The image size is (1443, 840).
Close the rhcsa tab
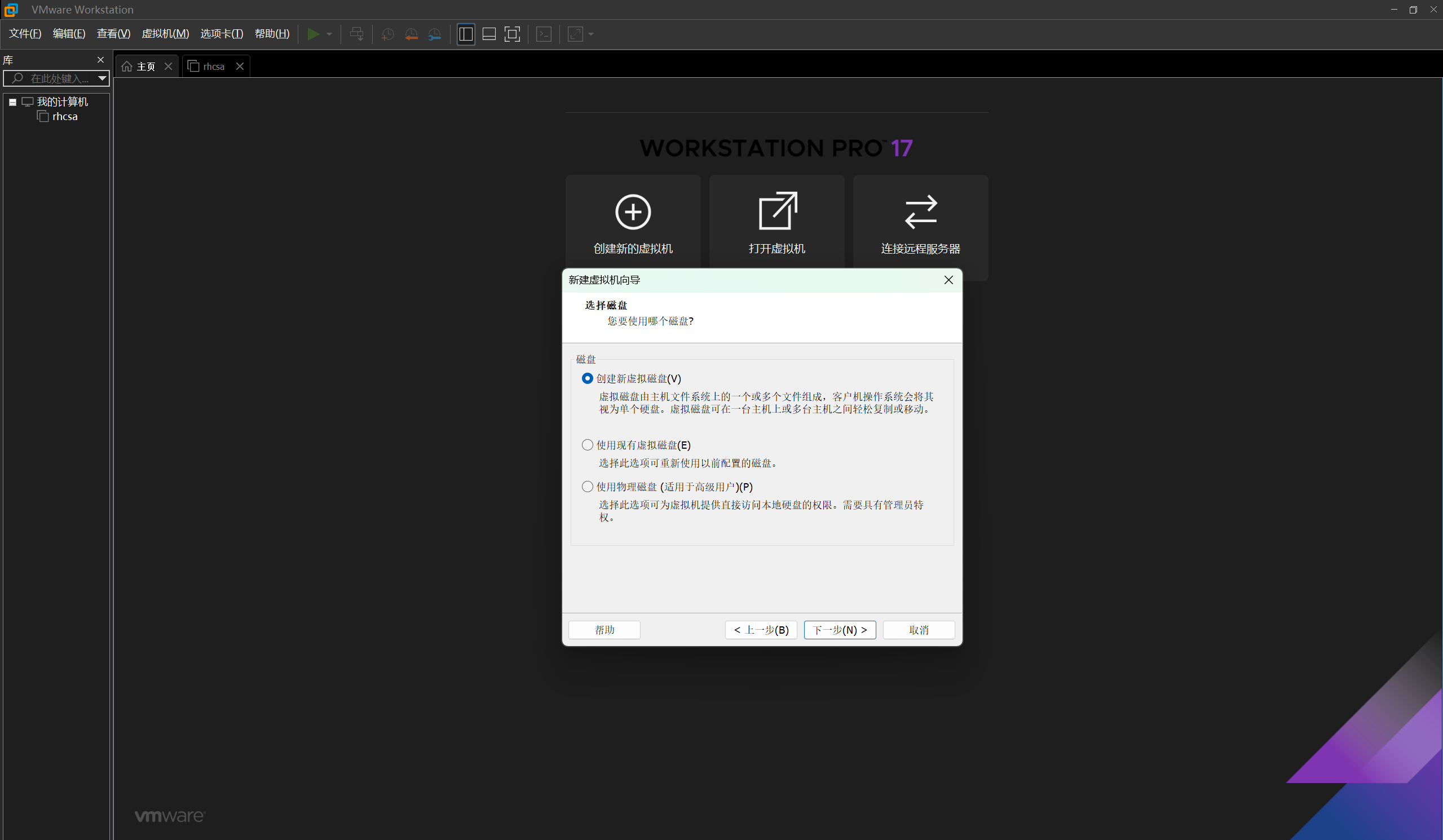coord(240,67)
